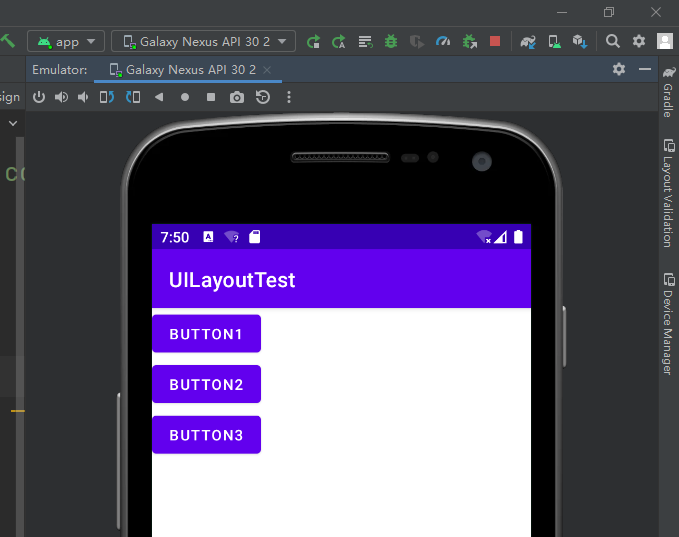The image size is (679, 537).
Task: Open the Gradle tool window tab
Action: (669, 92)
